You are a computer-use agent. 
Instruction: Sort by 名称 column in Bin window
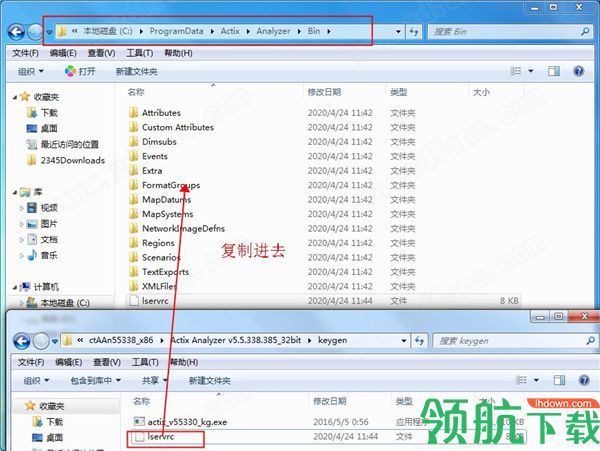[x=136, y=92]
